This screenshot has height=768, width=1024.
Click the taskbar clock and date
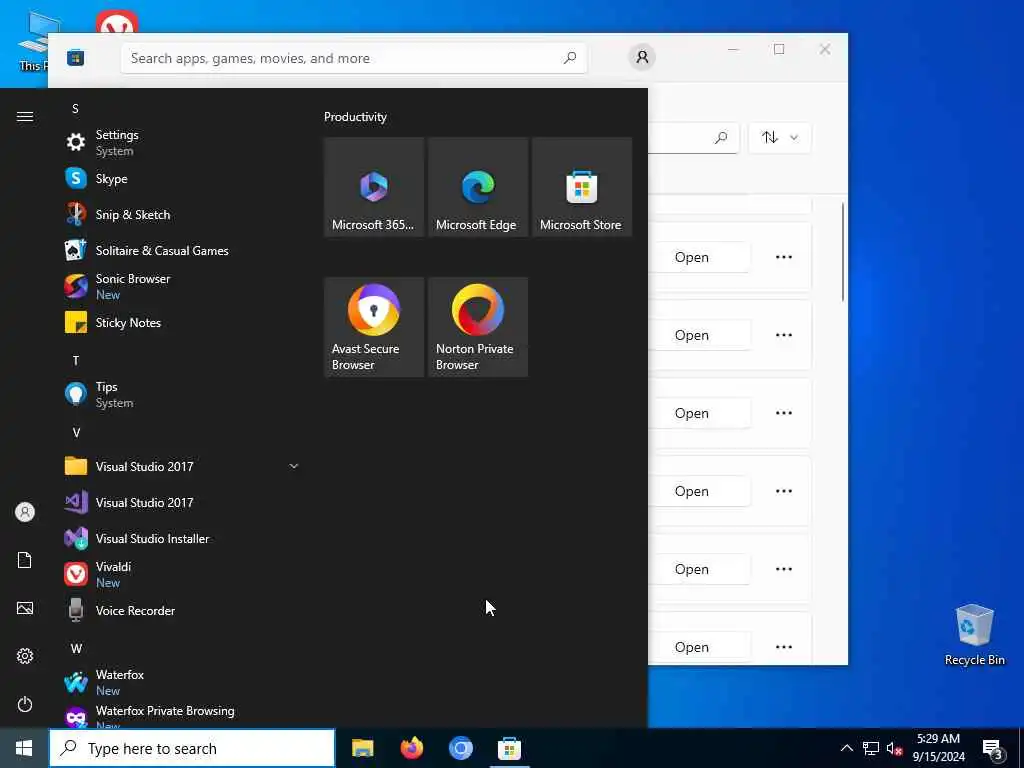(938, 748)
